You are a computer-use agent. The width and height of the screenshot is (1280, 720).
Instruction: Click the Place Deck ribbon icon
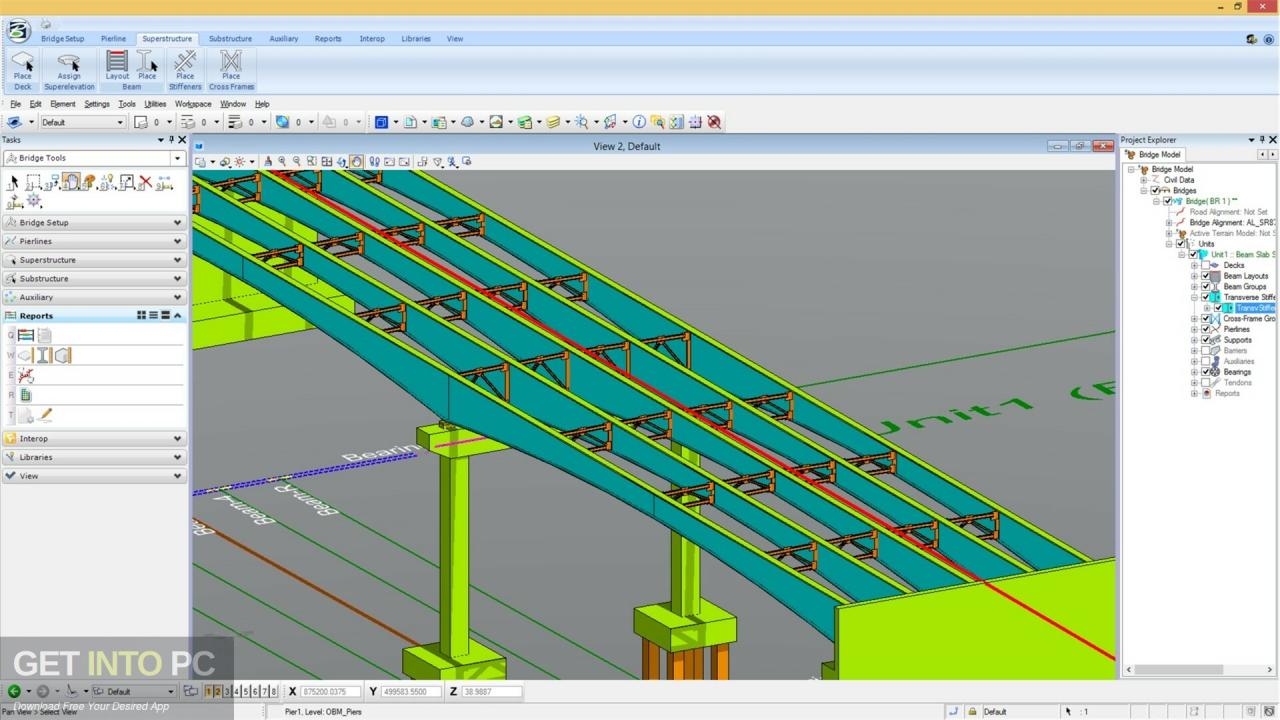pos(22,68)
